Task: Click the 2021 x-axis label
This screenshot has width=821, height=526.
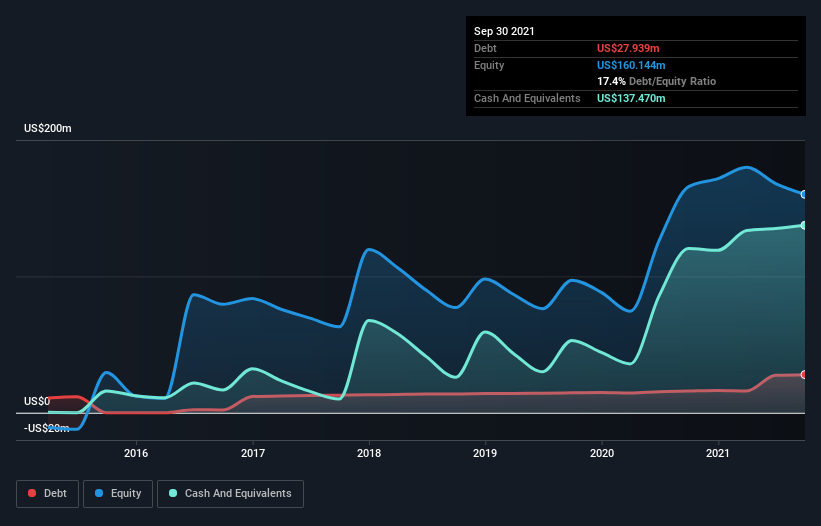Action: pyautogui.click(x=718, y=454)
